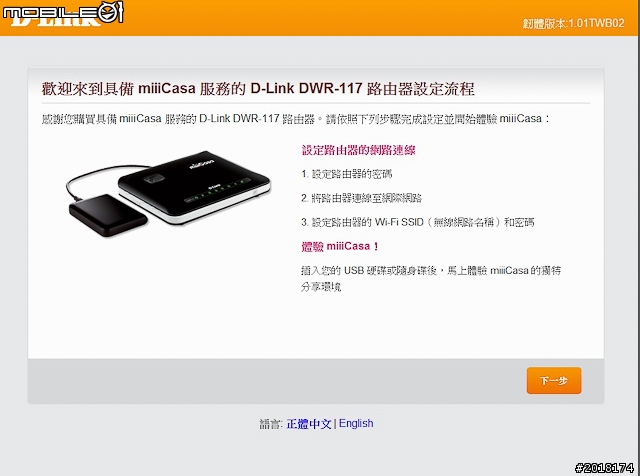This screenshot has height=476, width=640.
Task: Click step 1 設定路由器的密碼
Action: [x=347, y=174]
